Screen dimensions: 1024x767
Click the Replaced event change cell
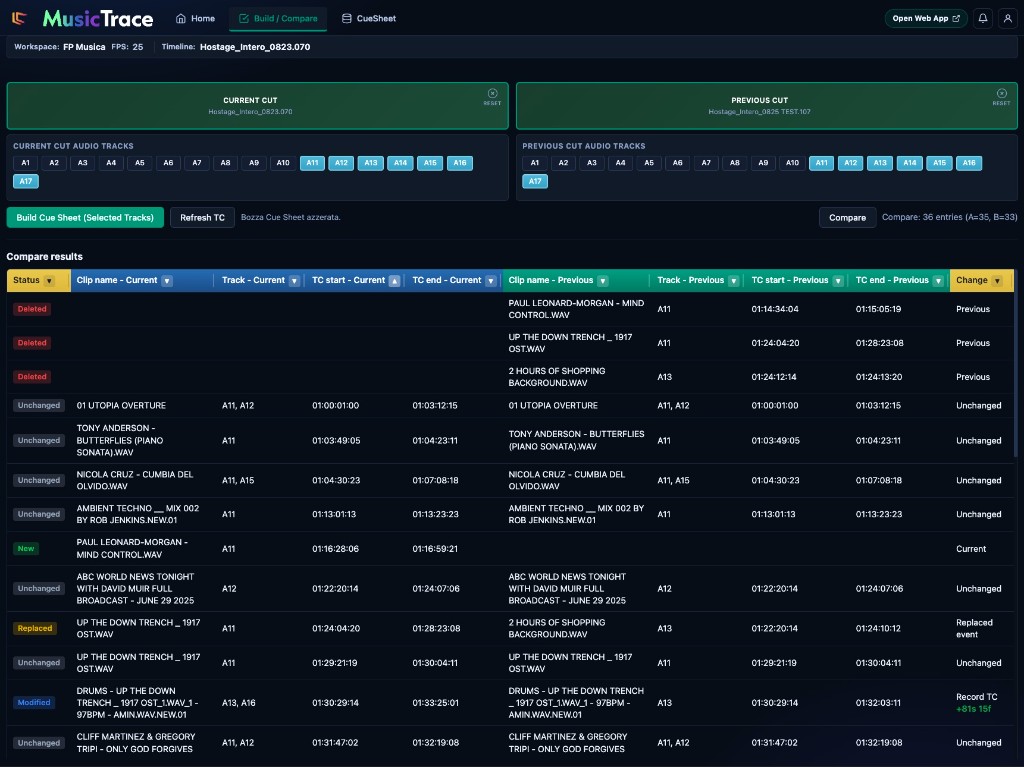pyautogui.click(x=974, y=628)
